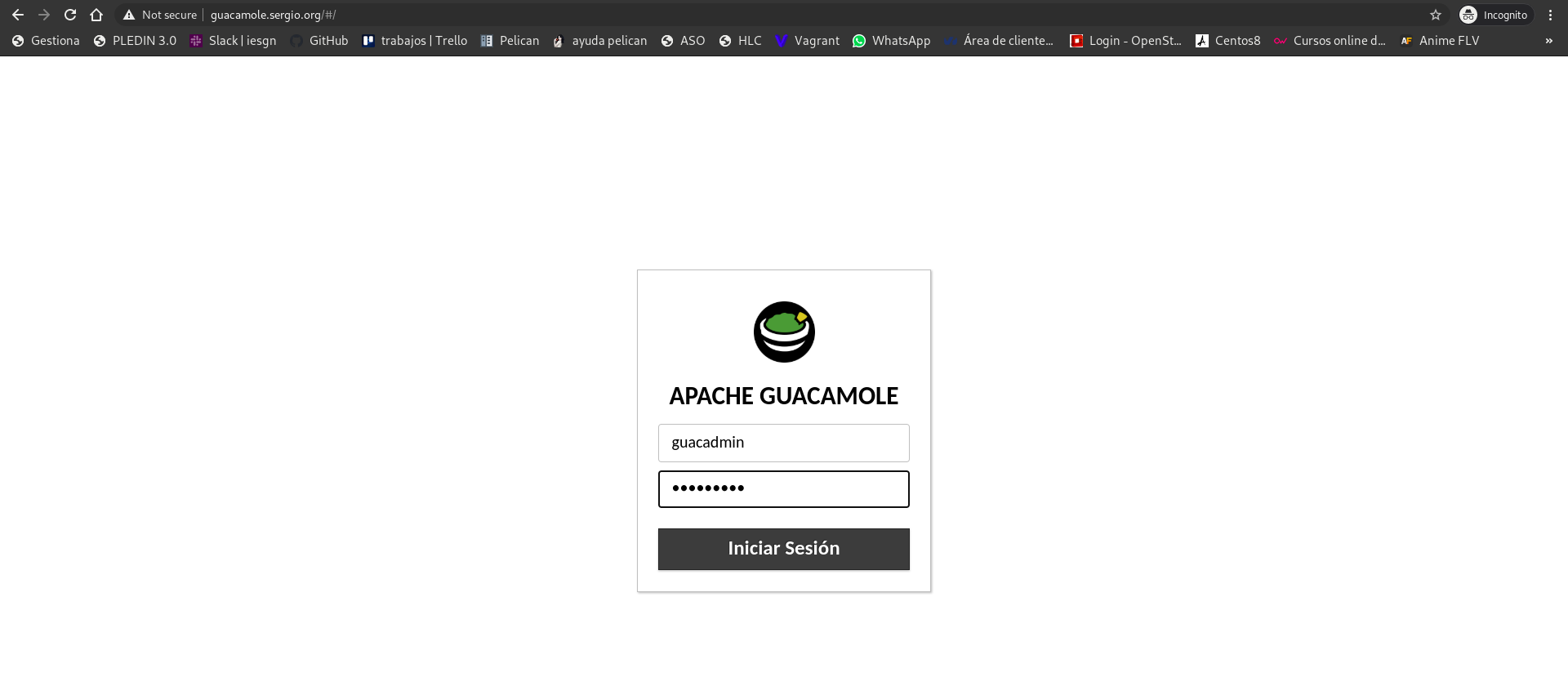
Task: Open the PLEDIN 3.0 bookmark
Action: pos(135,41)
